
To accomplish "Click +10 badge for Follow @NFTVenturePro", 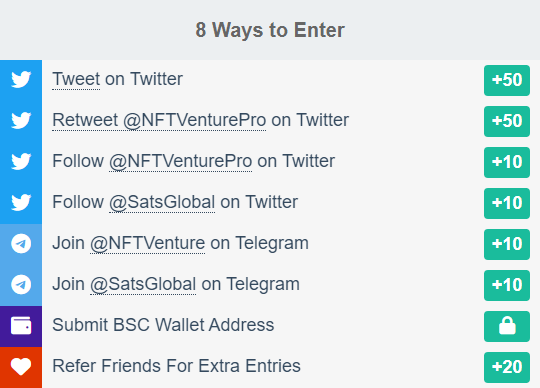I will click(x=507, y=162).
